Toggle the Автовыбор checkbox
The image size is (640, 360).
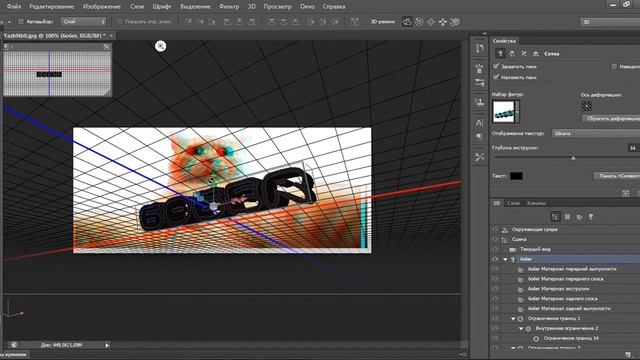click(x=21, y=22)
